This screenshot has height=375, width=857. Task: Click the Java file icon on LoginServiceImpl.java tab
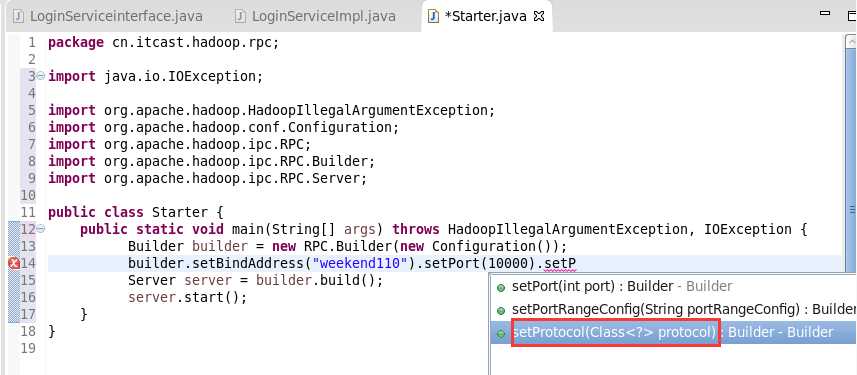tap(240, 16)
